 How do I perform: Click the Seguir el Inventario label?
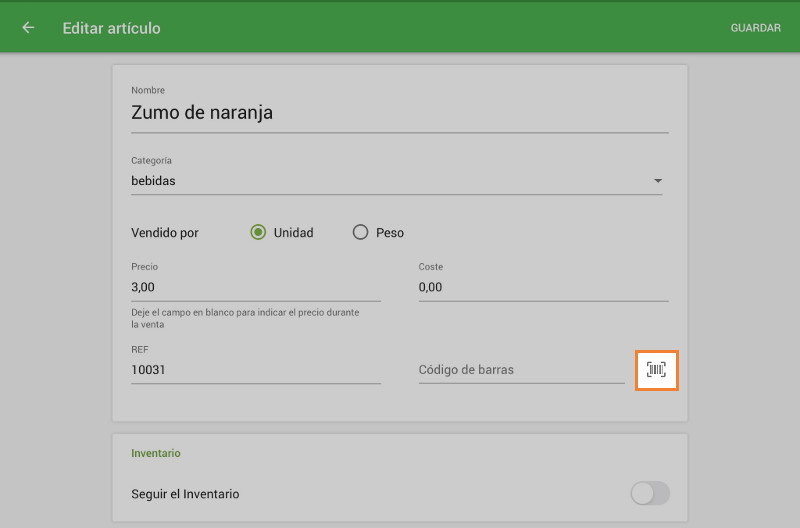(x=185, y=494)
